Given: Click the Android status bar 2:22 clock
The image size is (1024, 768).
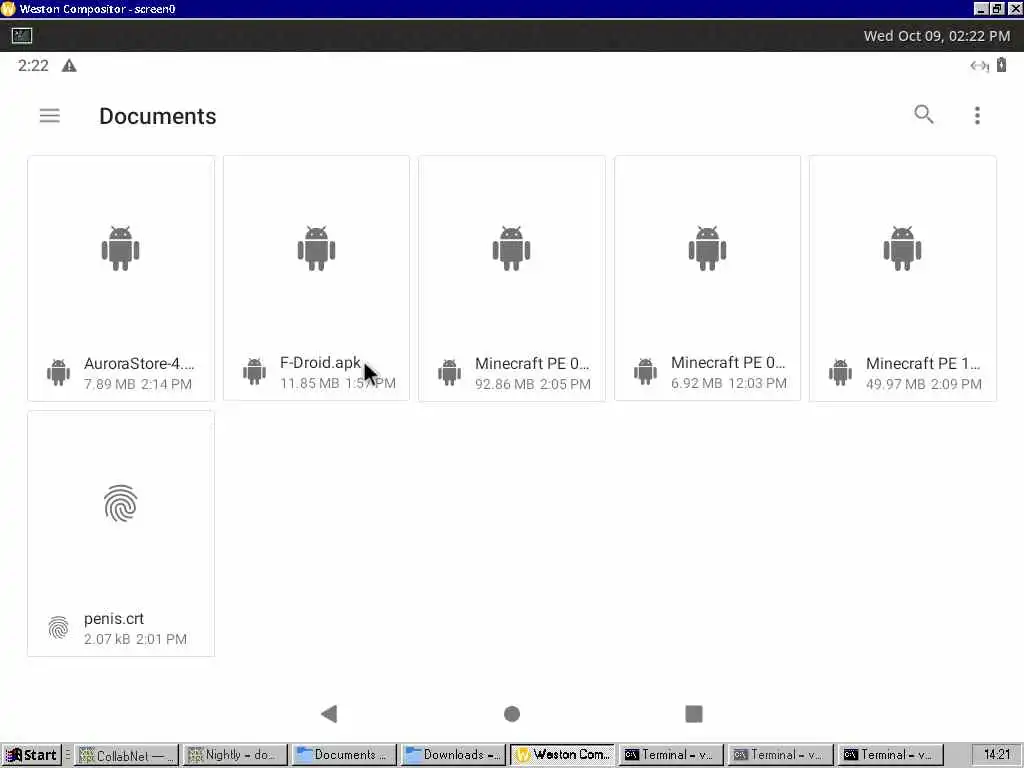Looking at the screenshot, I should point(33,66).
